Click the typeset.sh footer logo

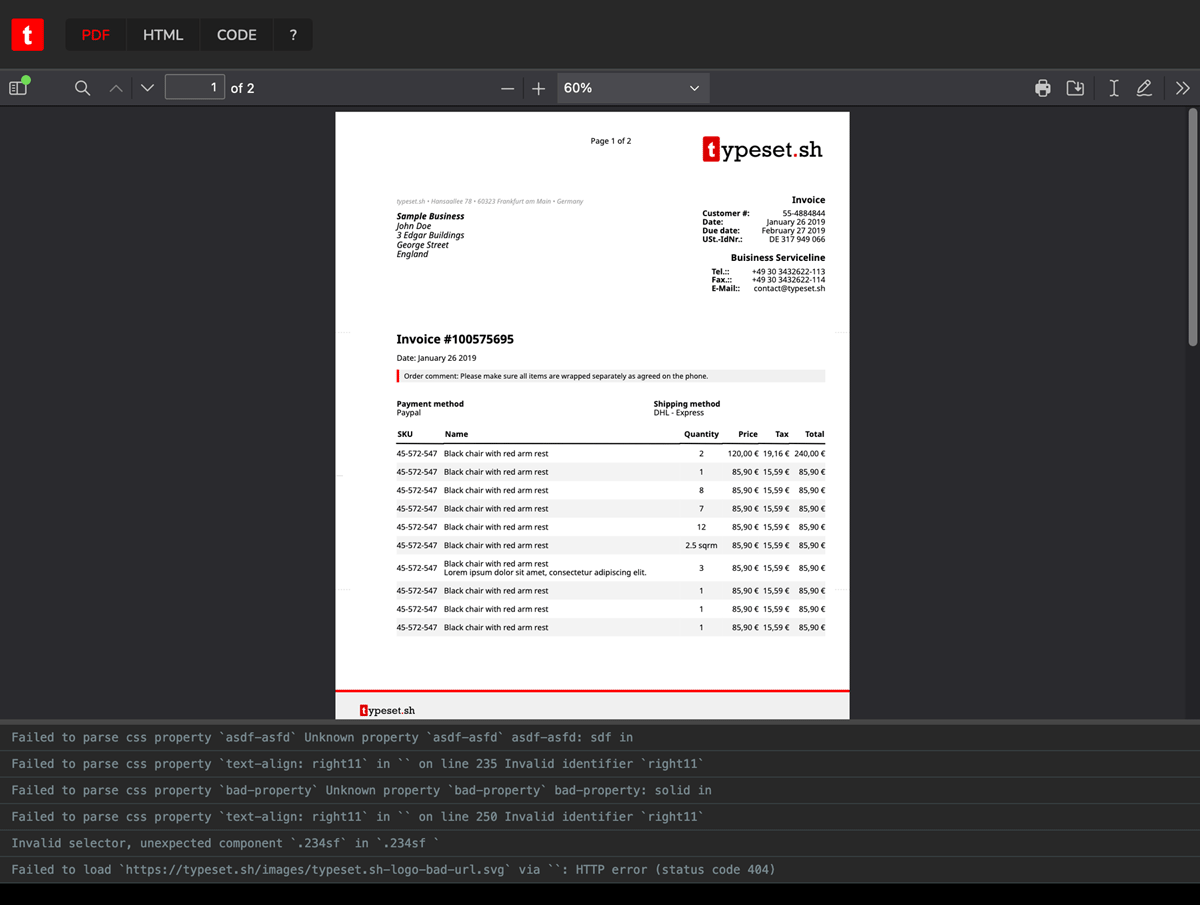387,710
